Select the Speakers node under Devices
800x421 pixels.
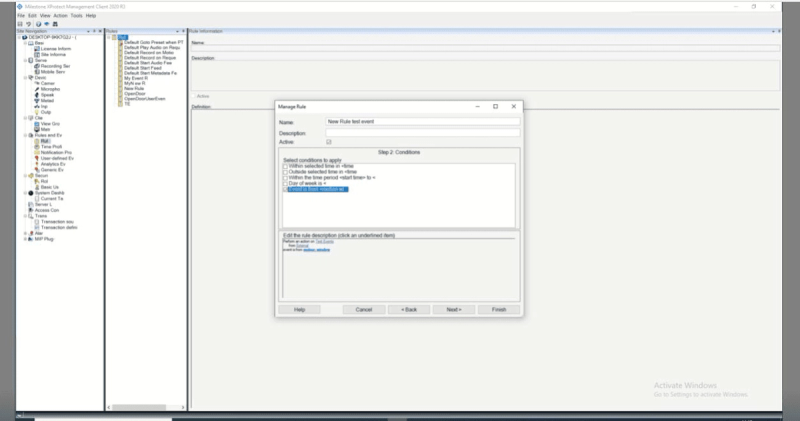tap(44, 95)
